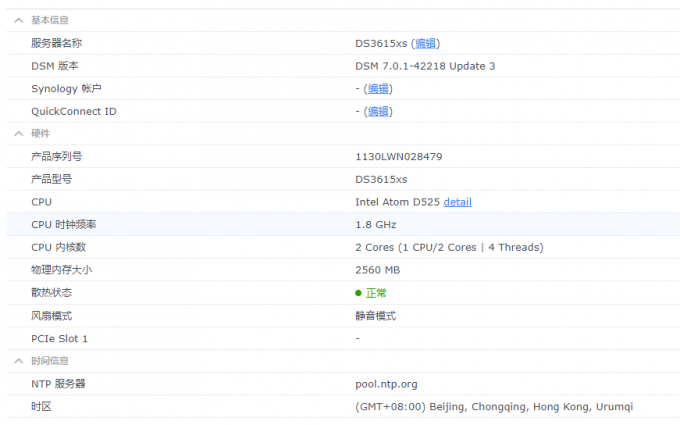
Task: Click the Intel Atom D525 text
Action: pos(397,202)
